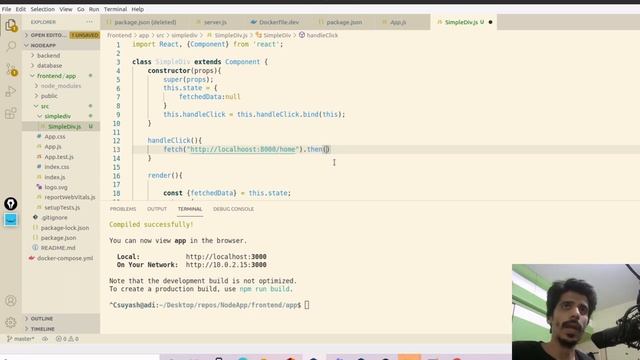Open the Run menu

point(94,9)
